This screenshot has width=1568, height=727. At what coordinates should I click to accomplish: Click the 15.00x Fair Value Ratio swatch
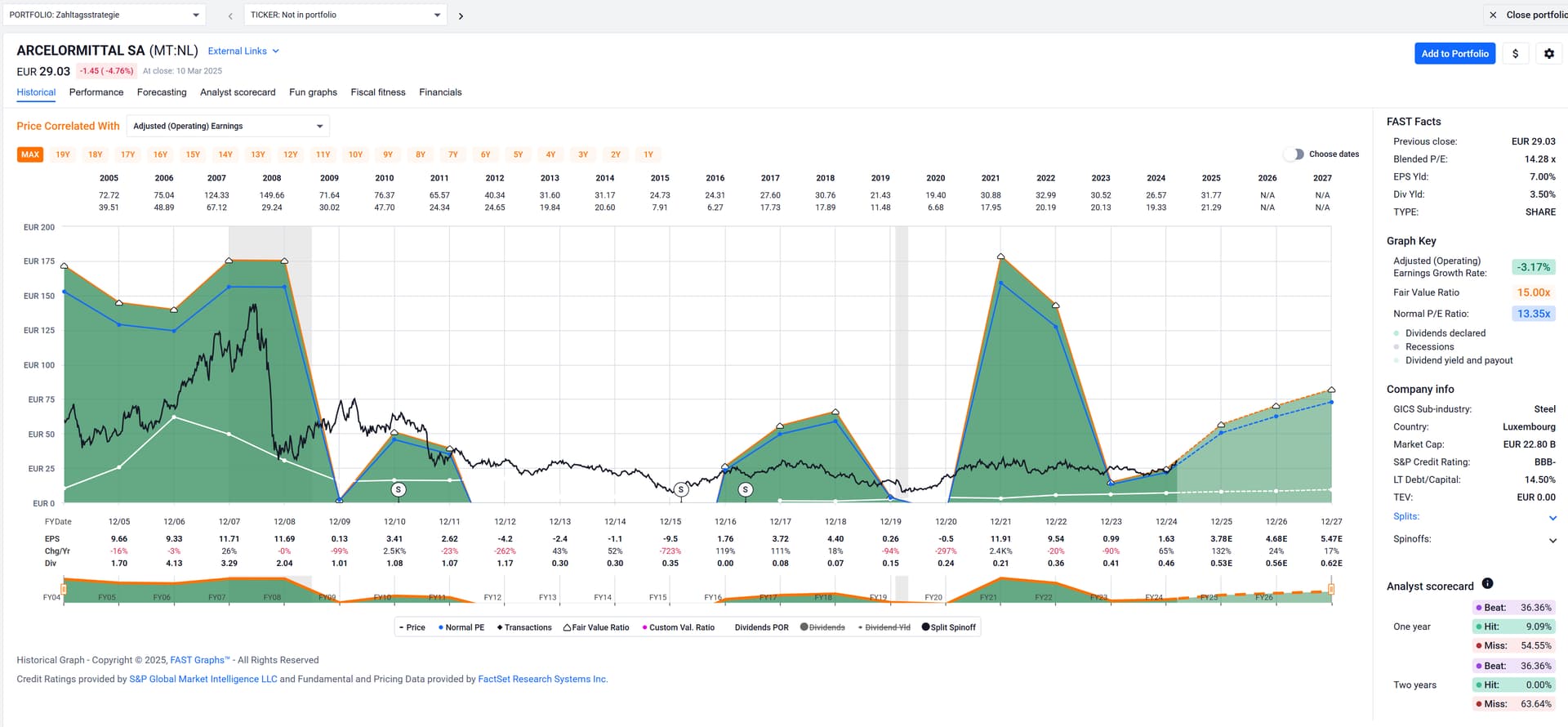click(1533, 292)
